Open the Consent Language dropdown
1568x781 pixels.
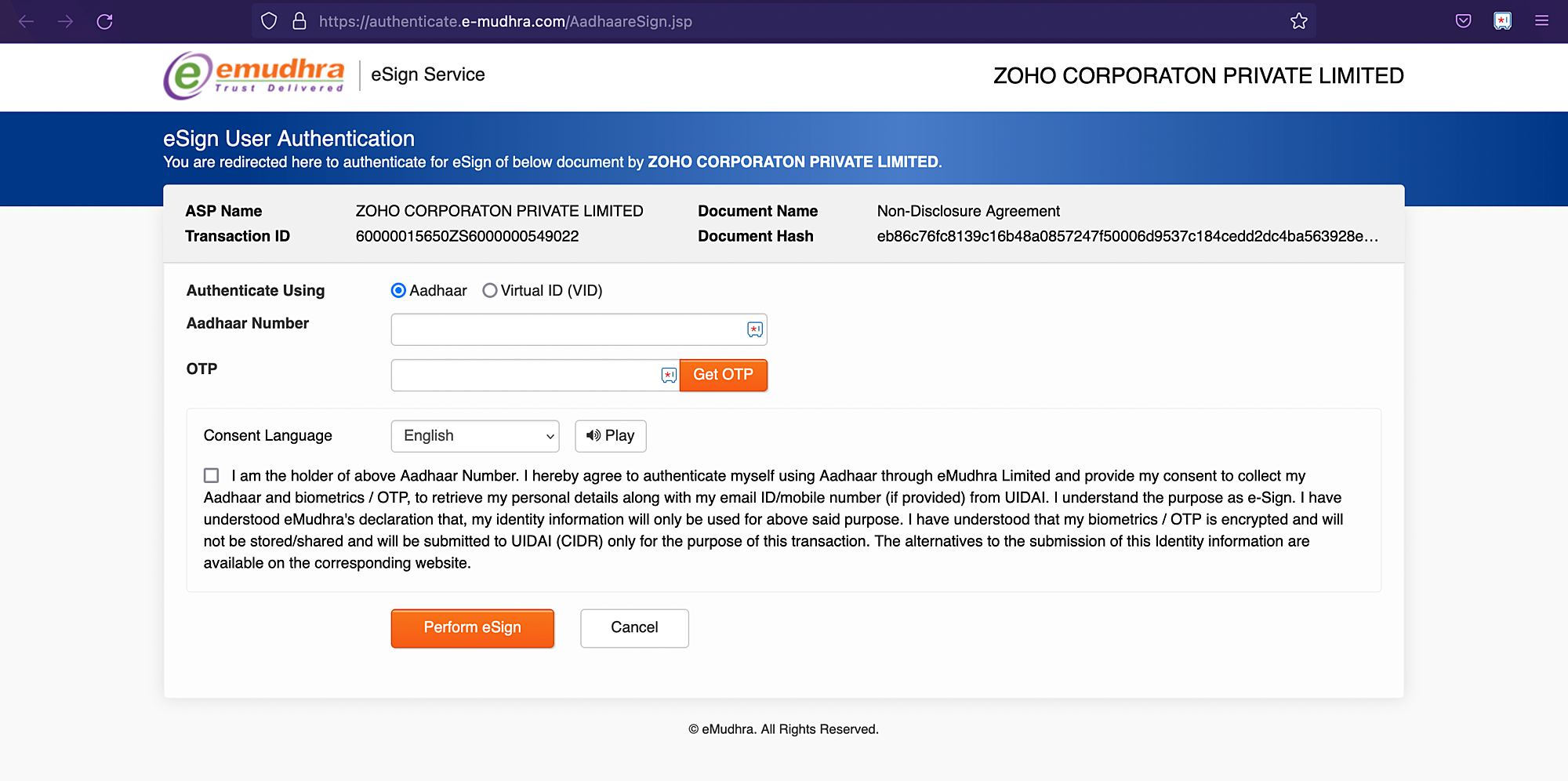[x=475, y=436]
